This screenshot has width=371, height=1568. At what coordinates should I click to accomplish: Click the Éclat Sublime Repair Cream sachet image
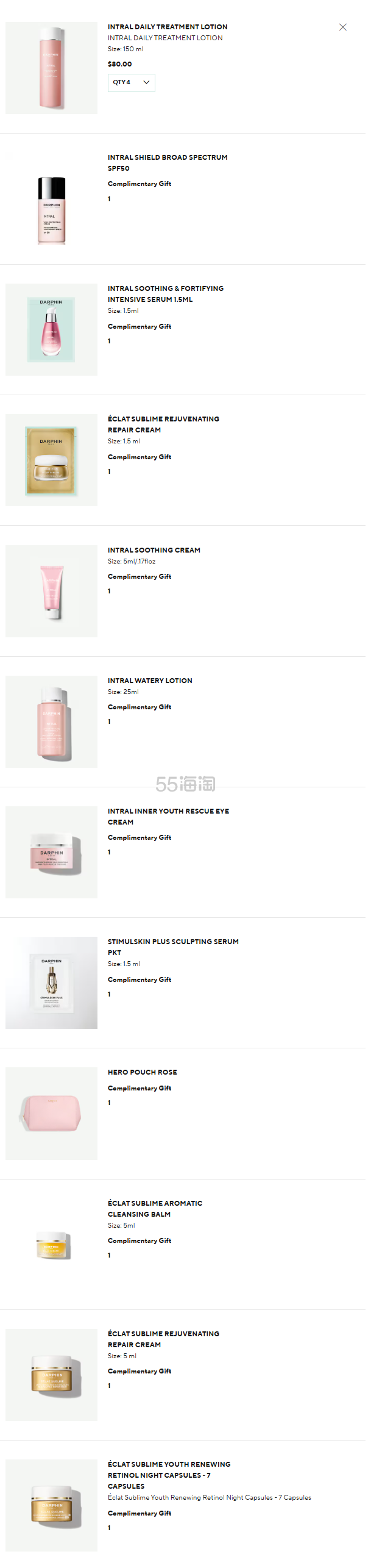pyautogui.click(x=52, y=460)
